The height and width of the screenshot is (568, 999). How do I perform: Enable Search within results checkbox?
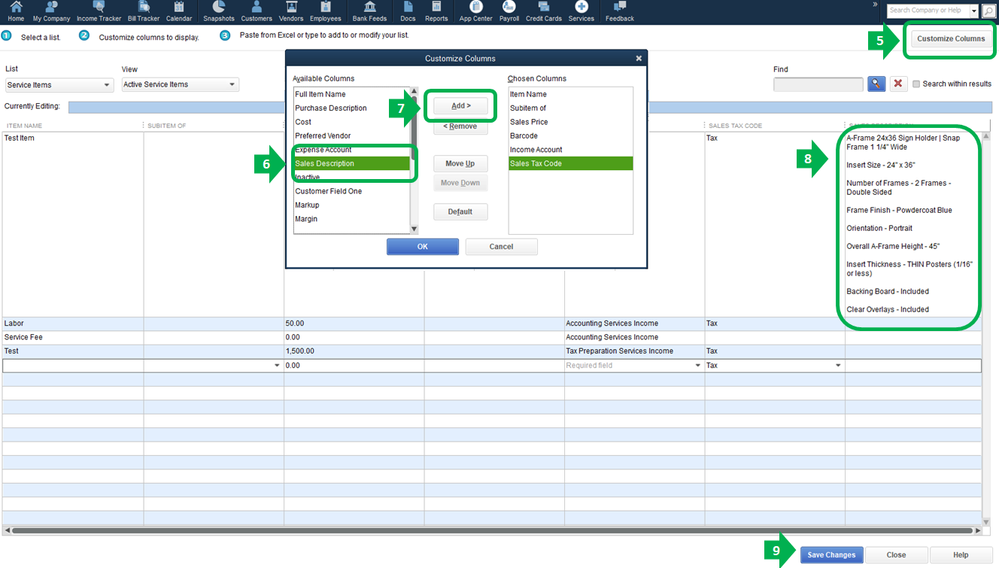[x=916, y=84]
